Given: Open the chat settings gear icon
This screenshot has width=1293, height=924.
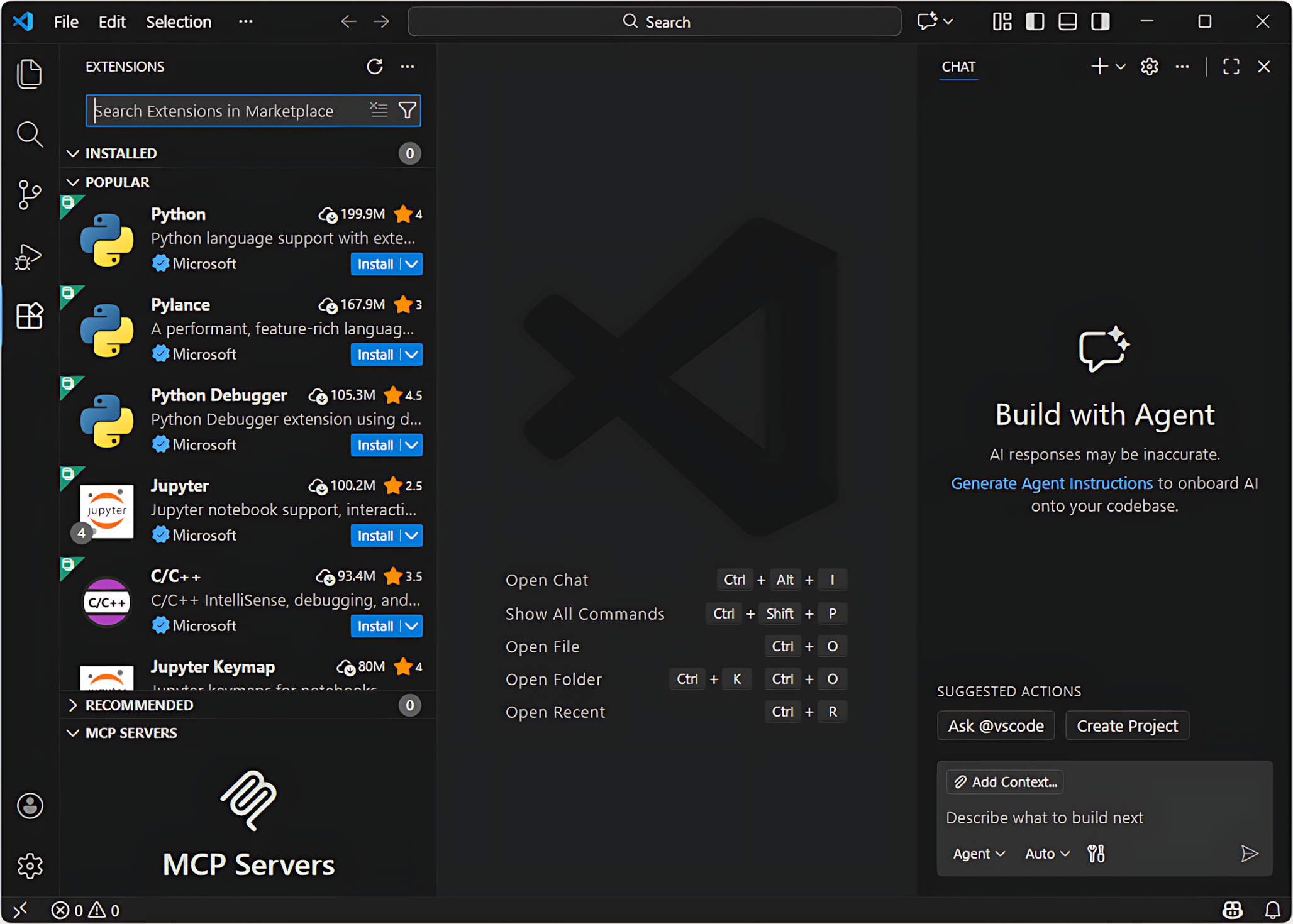Looking at the screenshot, I should coord(1149,67).
